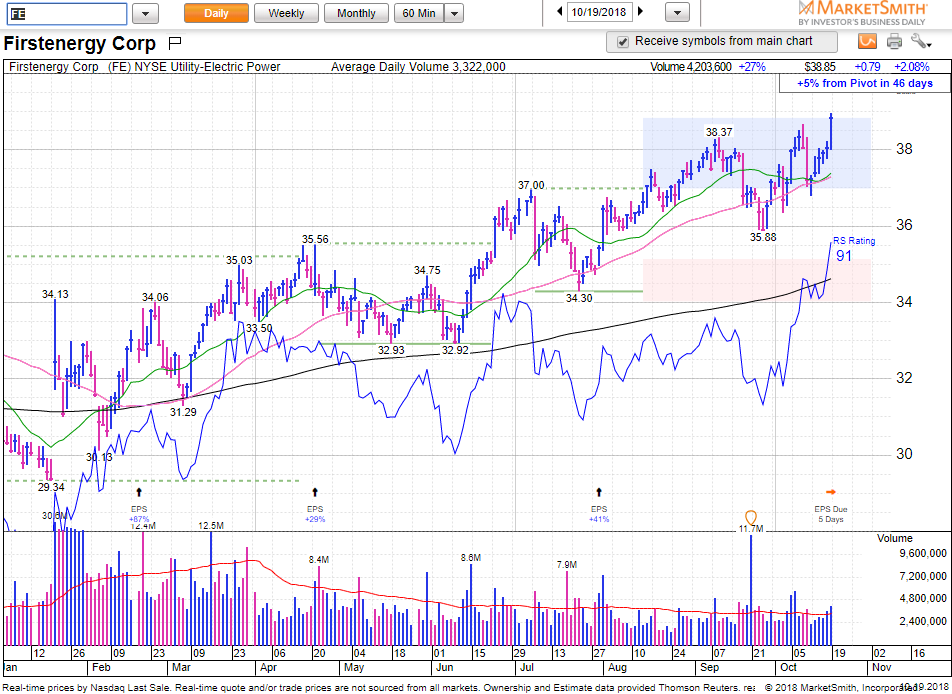
Task: Click the Volume 4,203,600 text
Action: pos(690,67)
